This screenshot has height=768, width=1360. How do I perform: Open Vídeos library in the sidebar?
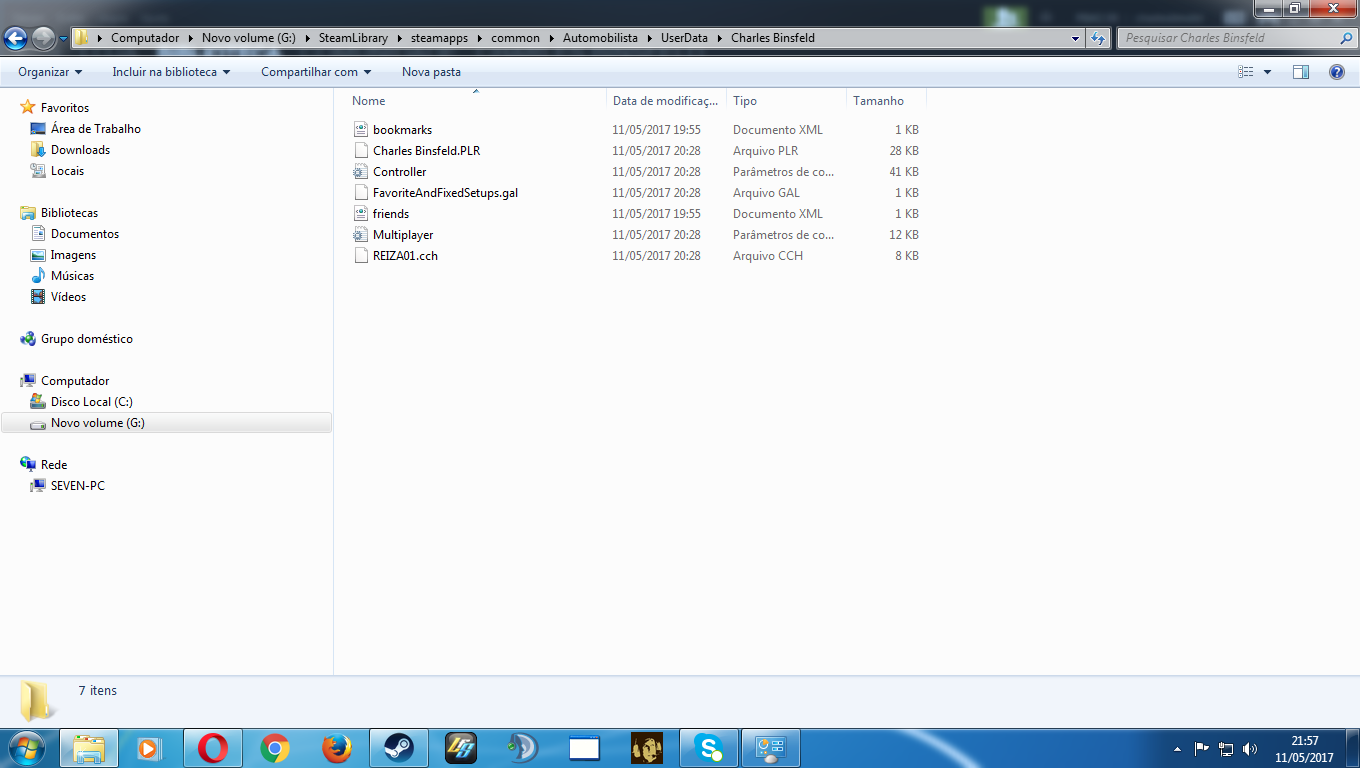[x=68, y=297]
